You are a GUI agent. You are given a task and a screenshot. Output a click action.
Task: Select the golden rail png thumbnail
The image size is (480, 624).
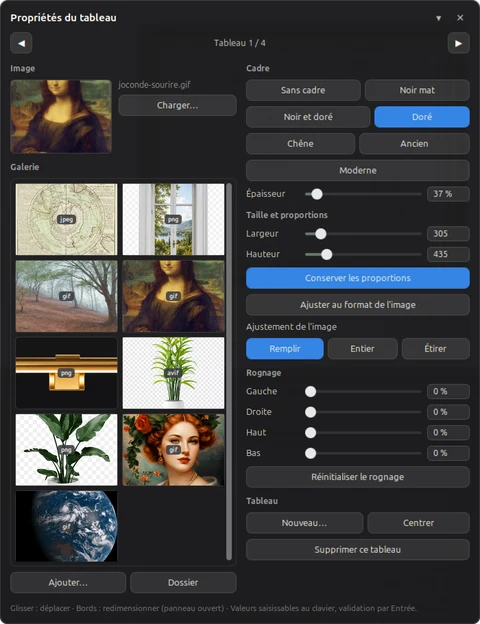pyautogui.click(x=66, y=373)
